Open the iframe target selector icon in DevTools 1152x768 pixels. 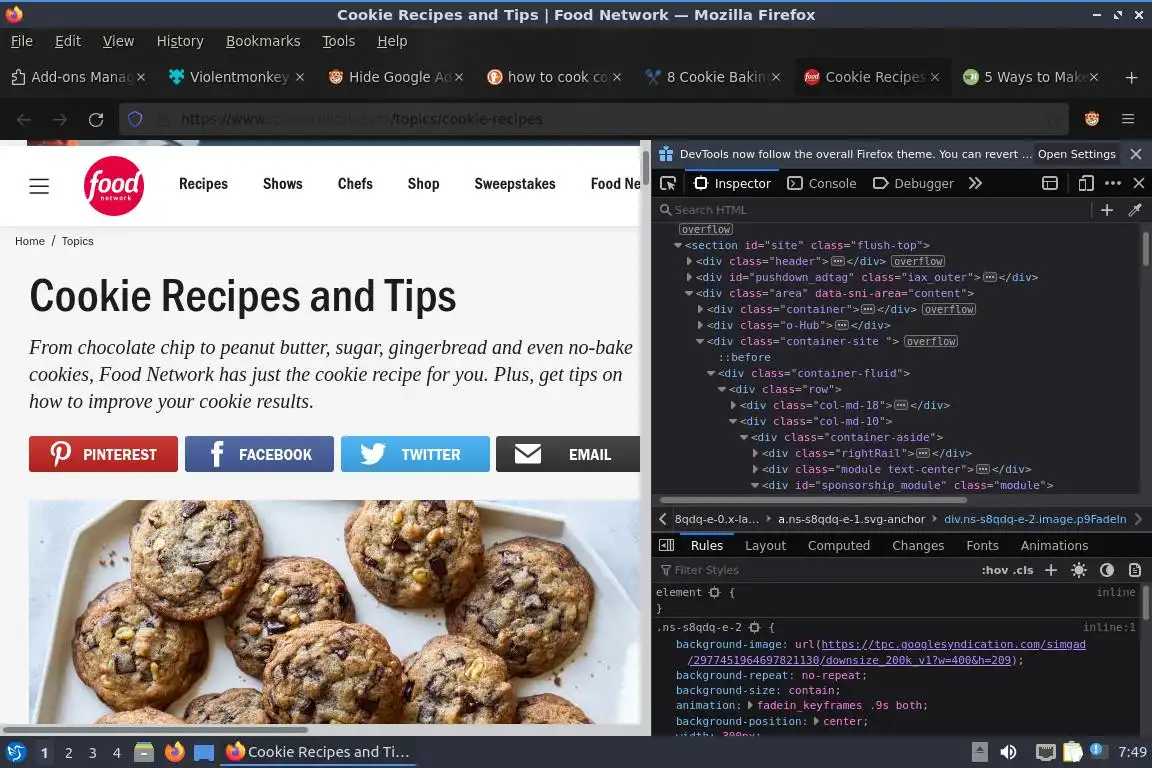1050,183
